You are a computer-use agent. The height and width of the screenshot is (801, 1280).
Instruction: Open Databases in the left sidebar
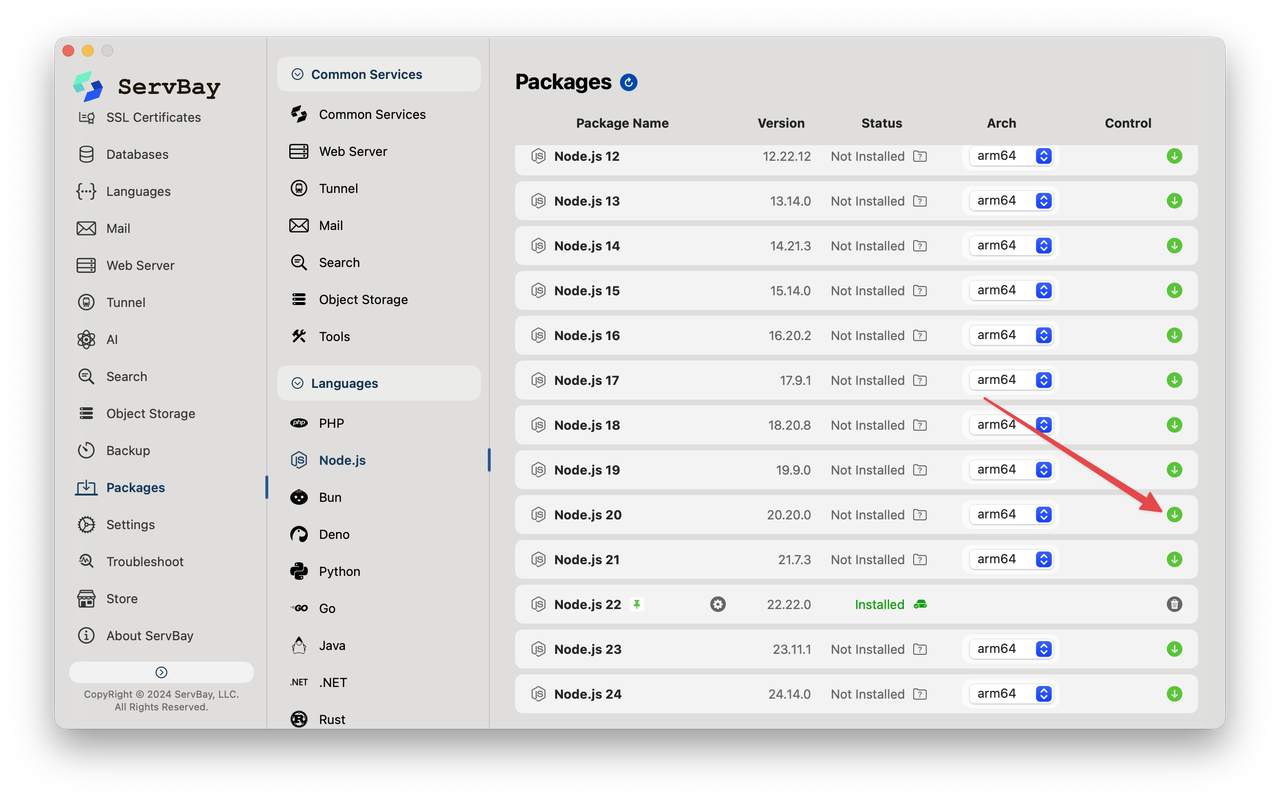click(137, 154)
